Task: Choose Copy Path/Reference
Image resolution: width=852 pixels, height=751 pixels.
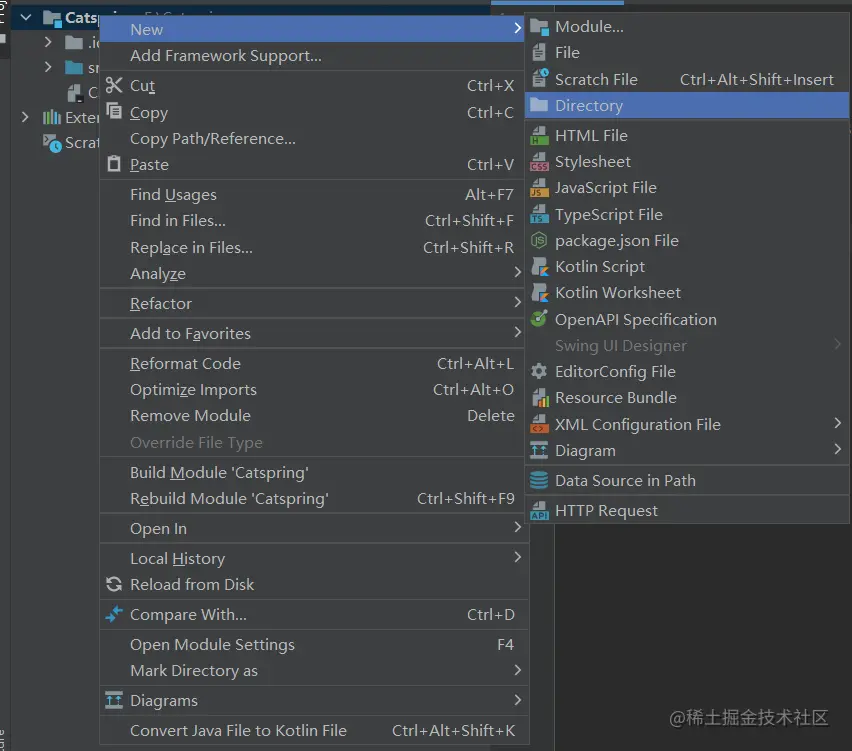Action: click(314, 139)
